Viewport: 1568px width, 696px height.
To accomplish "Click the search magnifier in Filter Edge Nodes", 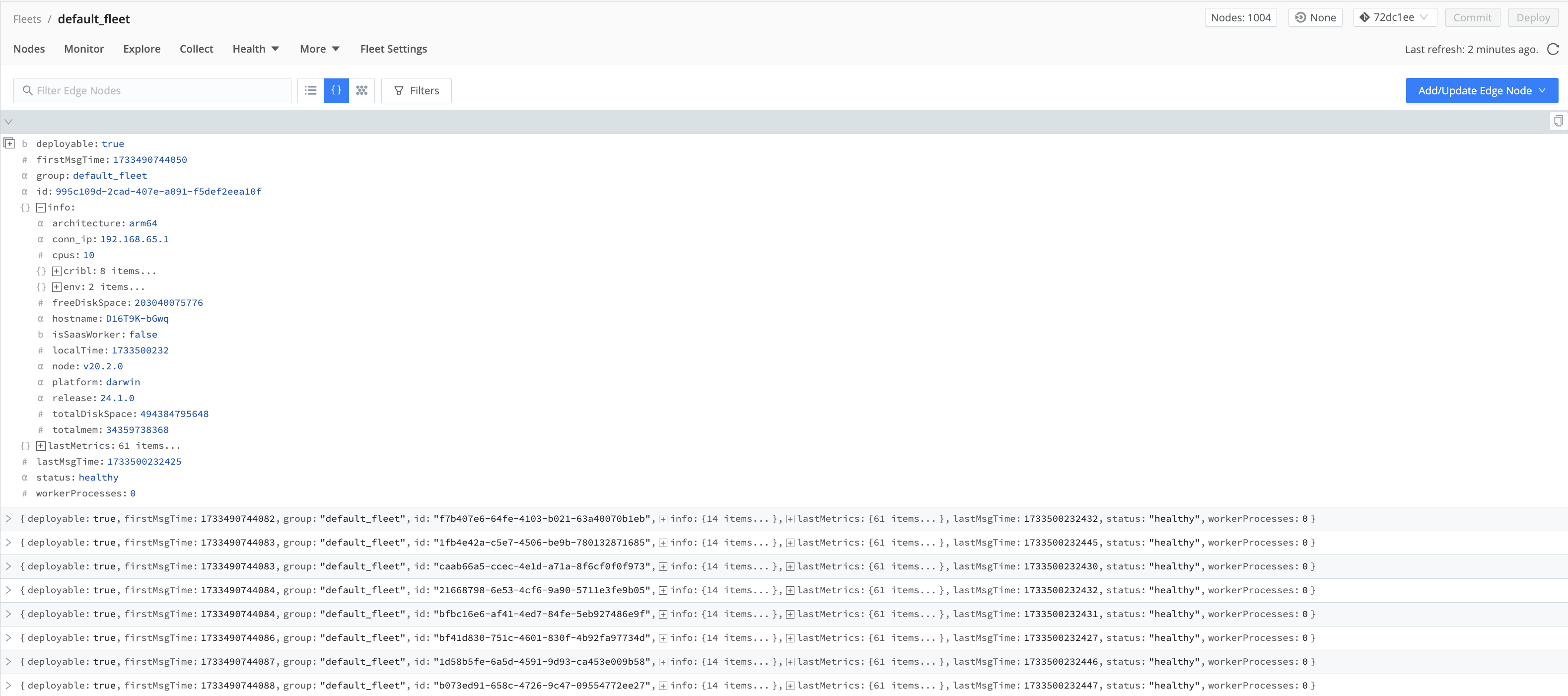I will (x=28, y=90).
